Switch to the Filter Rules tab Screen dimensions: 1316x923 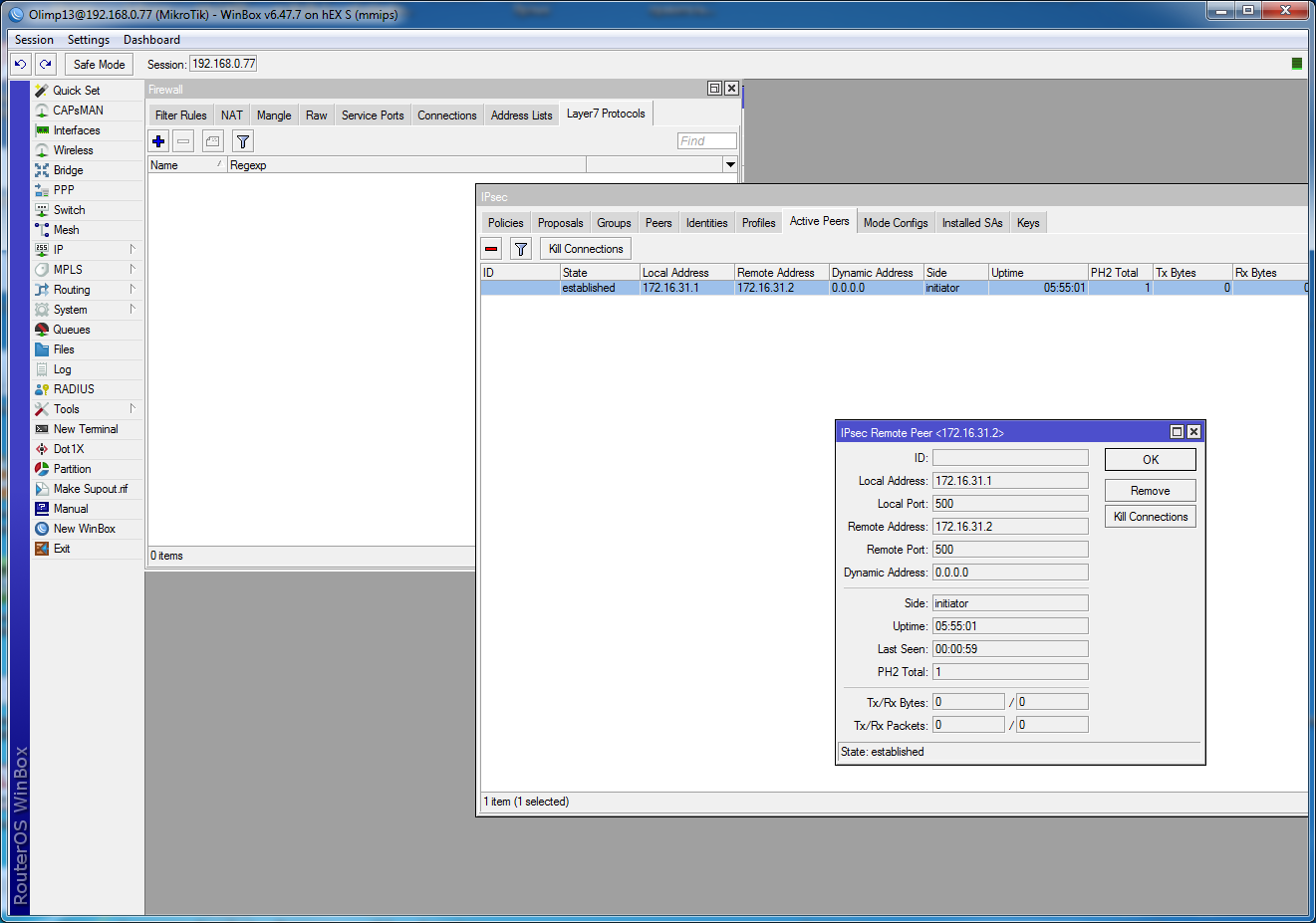pos(181,115)
